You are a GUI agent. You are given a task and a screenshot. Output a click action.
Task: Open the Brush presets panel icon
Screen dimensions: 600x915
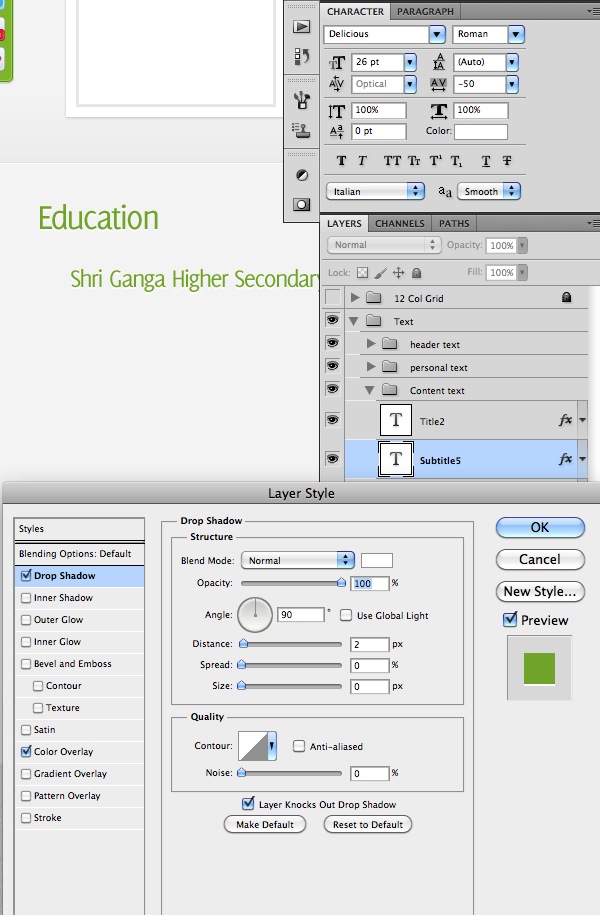pyautogui.click(x=301, y=100)
